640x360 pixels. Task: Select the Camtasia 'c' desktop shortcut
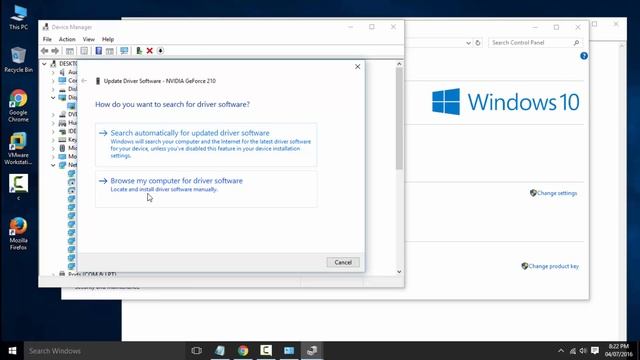coord(18,187)
